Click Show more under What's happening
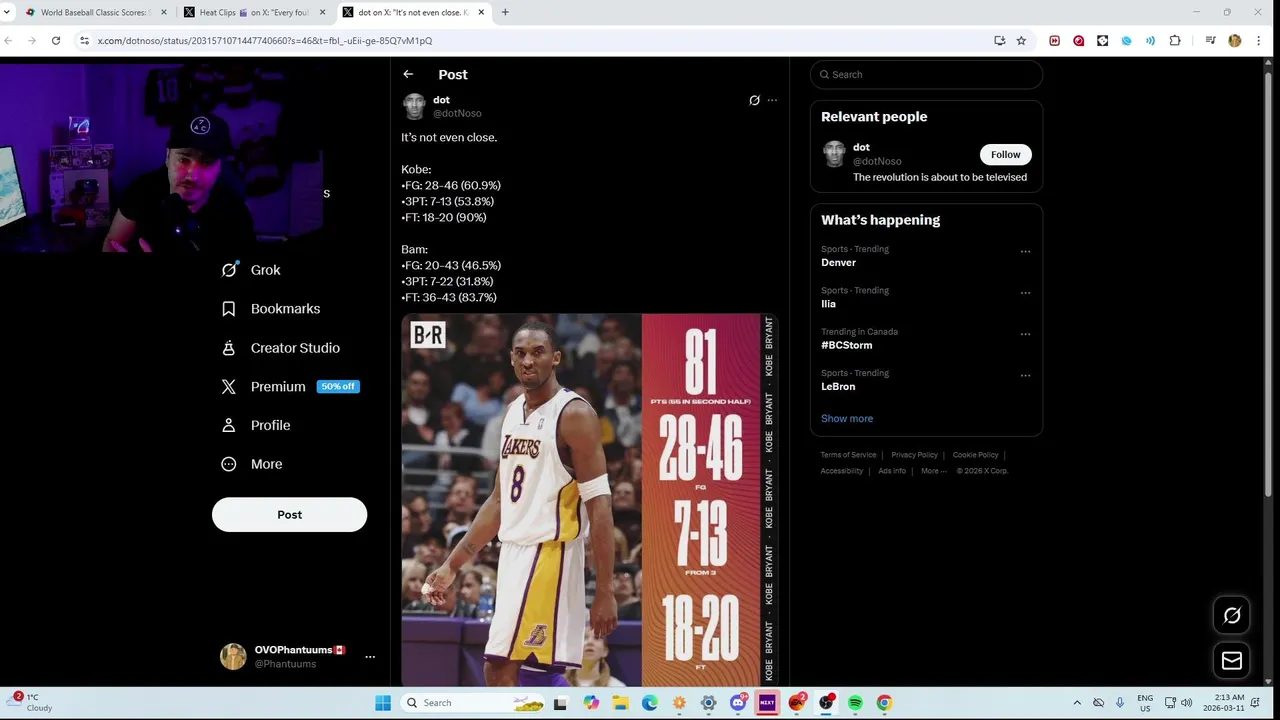Screen dimensions: 1280x720 [x=847, y=419]
